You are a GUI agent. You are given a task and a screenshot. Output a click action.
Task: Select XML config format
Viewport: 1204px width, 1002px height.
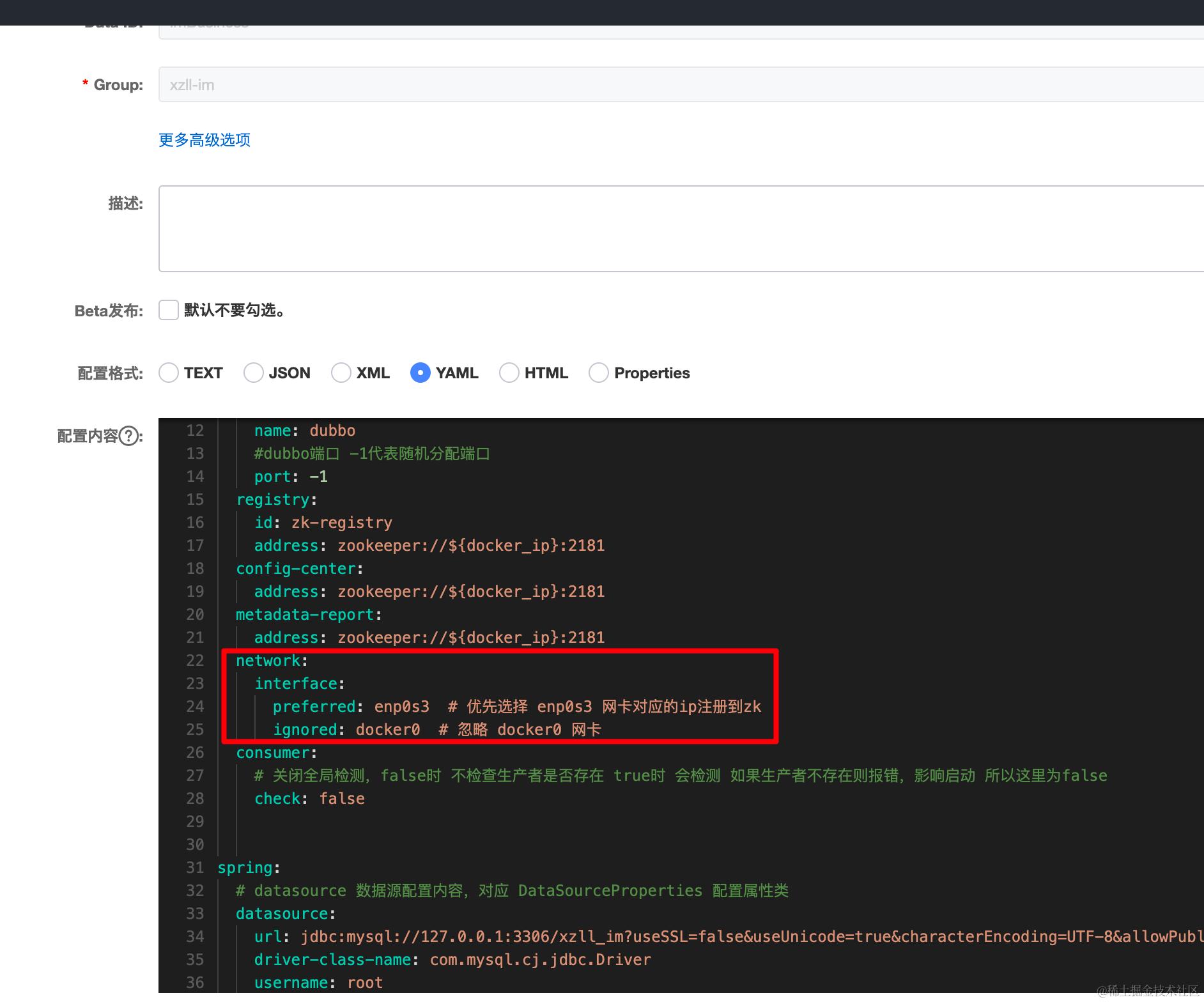[341, 373]
